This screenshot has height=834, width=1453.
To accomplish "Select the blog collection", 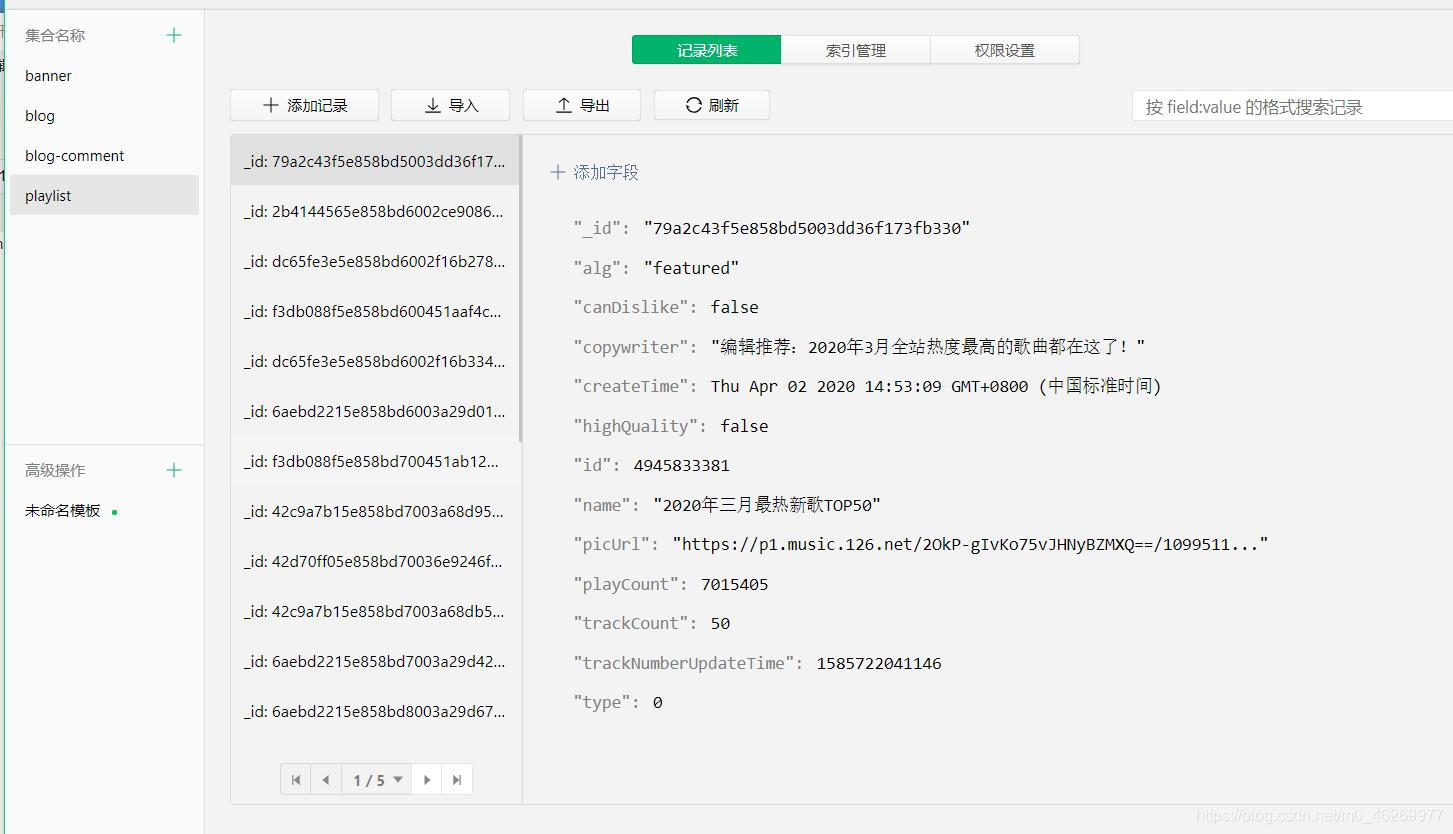I will point(104,116).
